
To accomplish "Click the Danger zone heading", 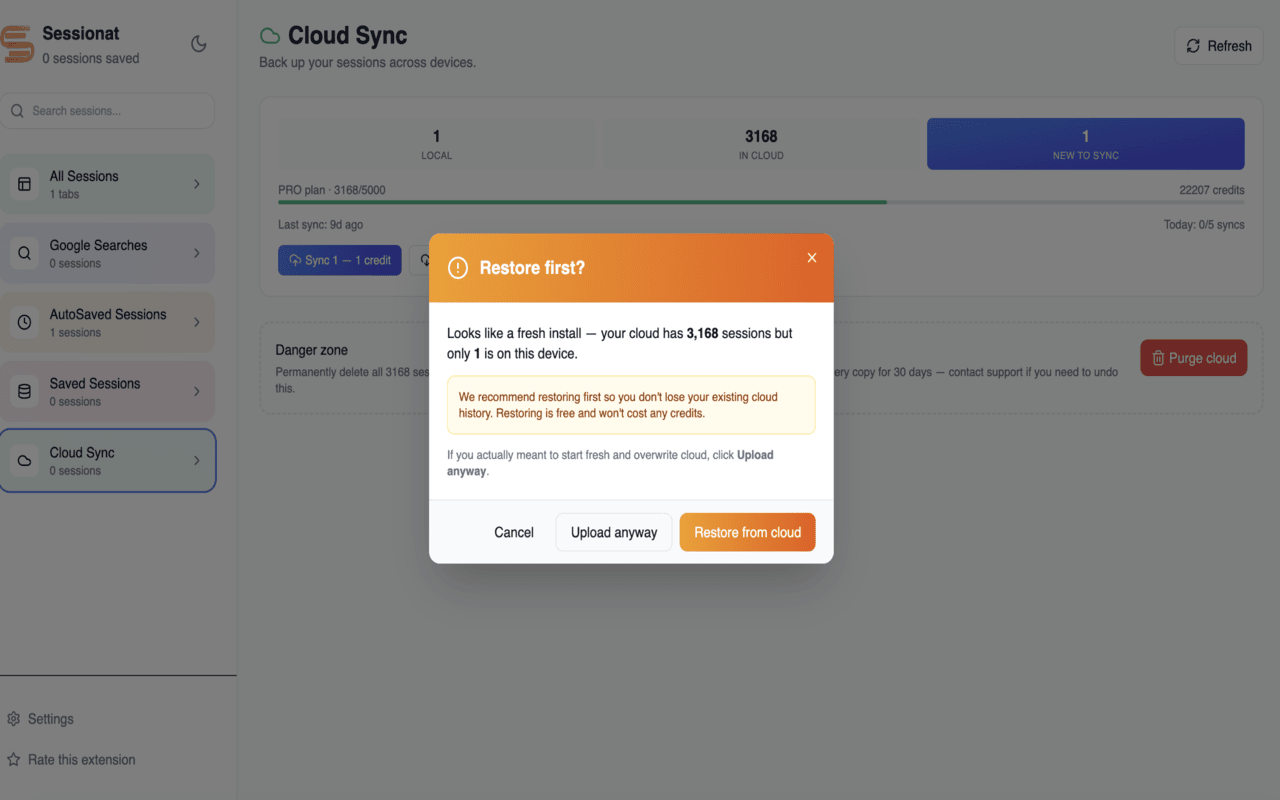I will coord(312,350).
